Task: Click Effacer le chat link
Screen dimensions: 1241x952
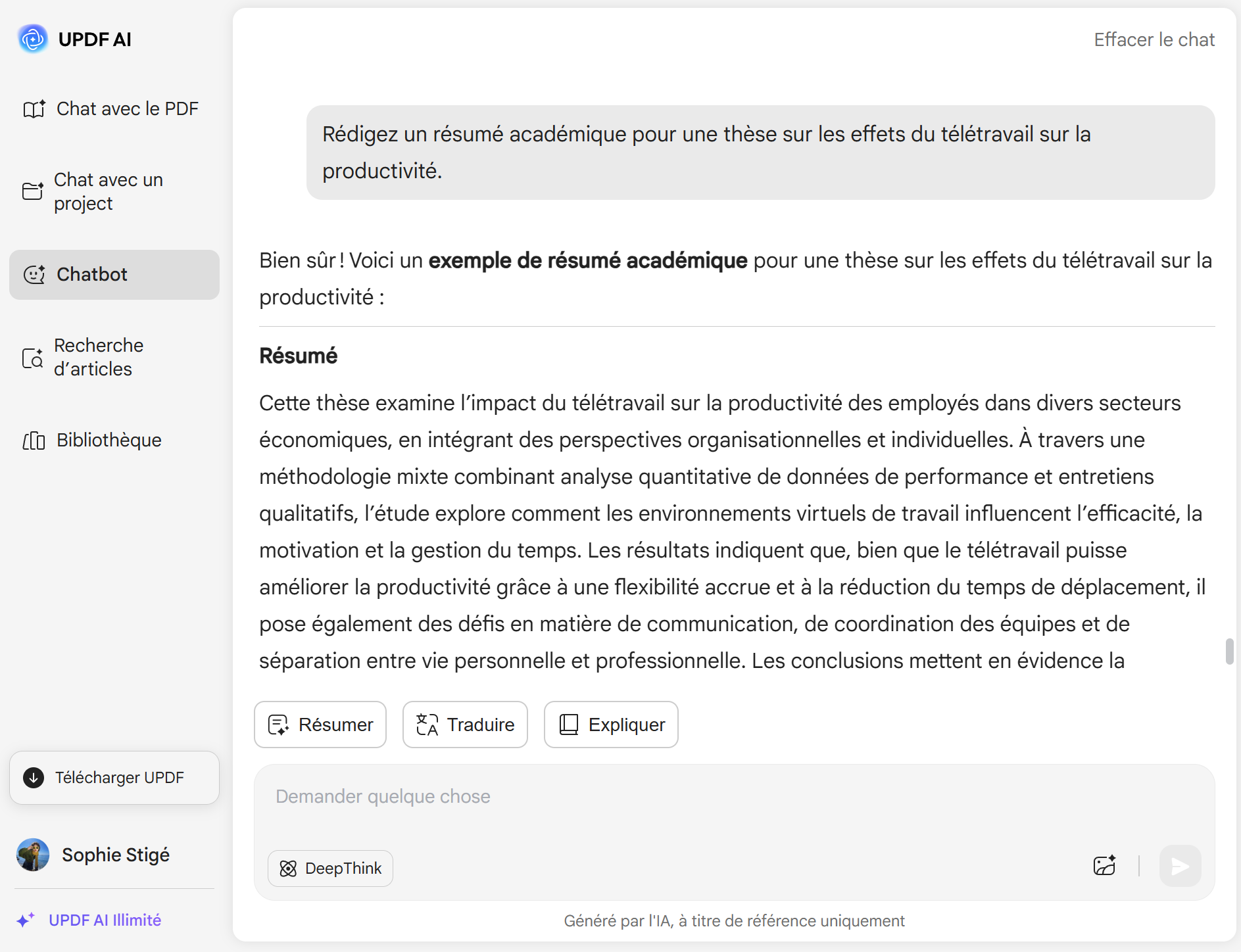Action: [x=1154, y=39]
